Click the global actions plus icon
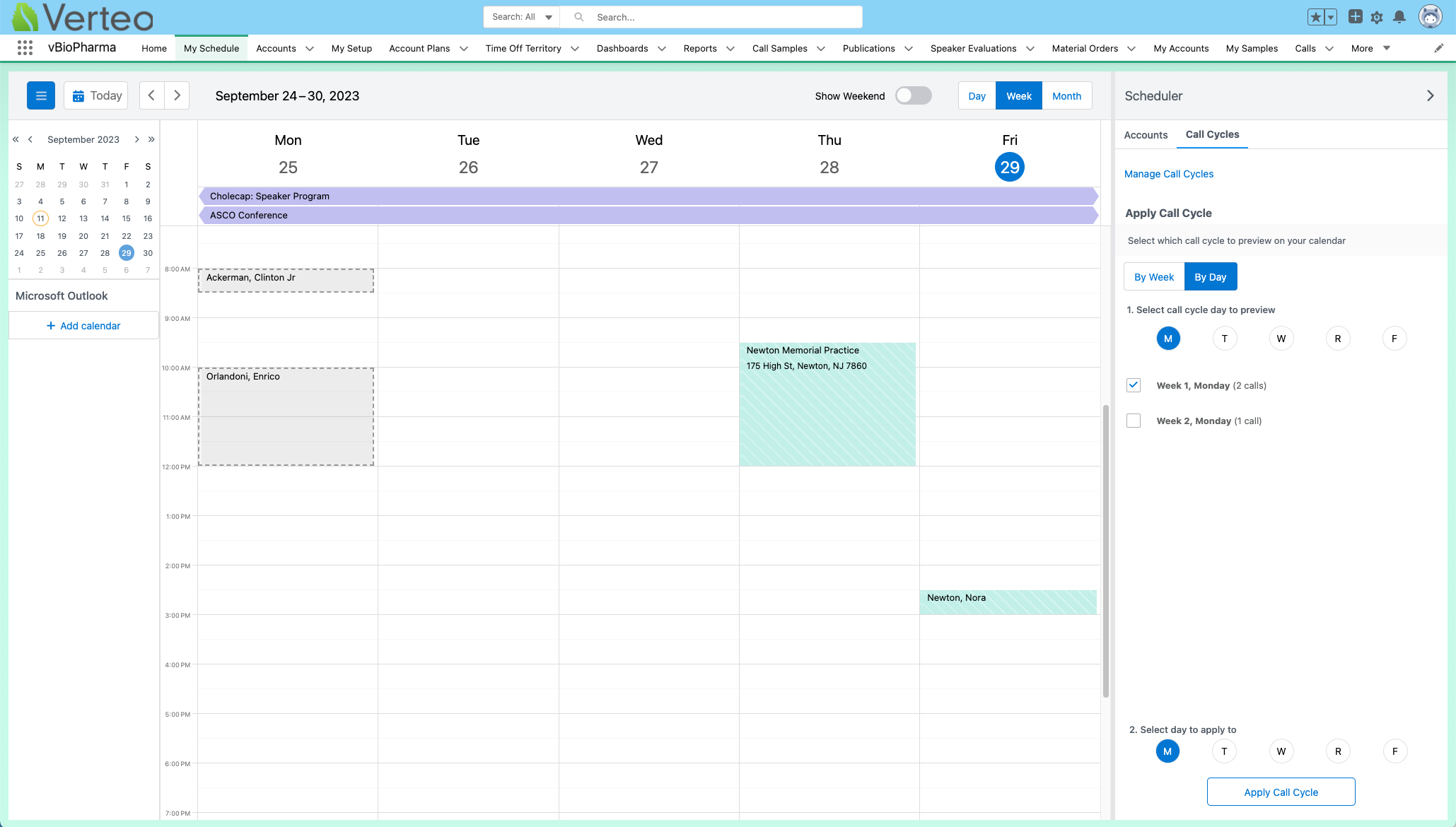 (x=1355, y=16)
